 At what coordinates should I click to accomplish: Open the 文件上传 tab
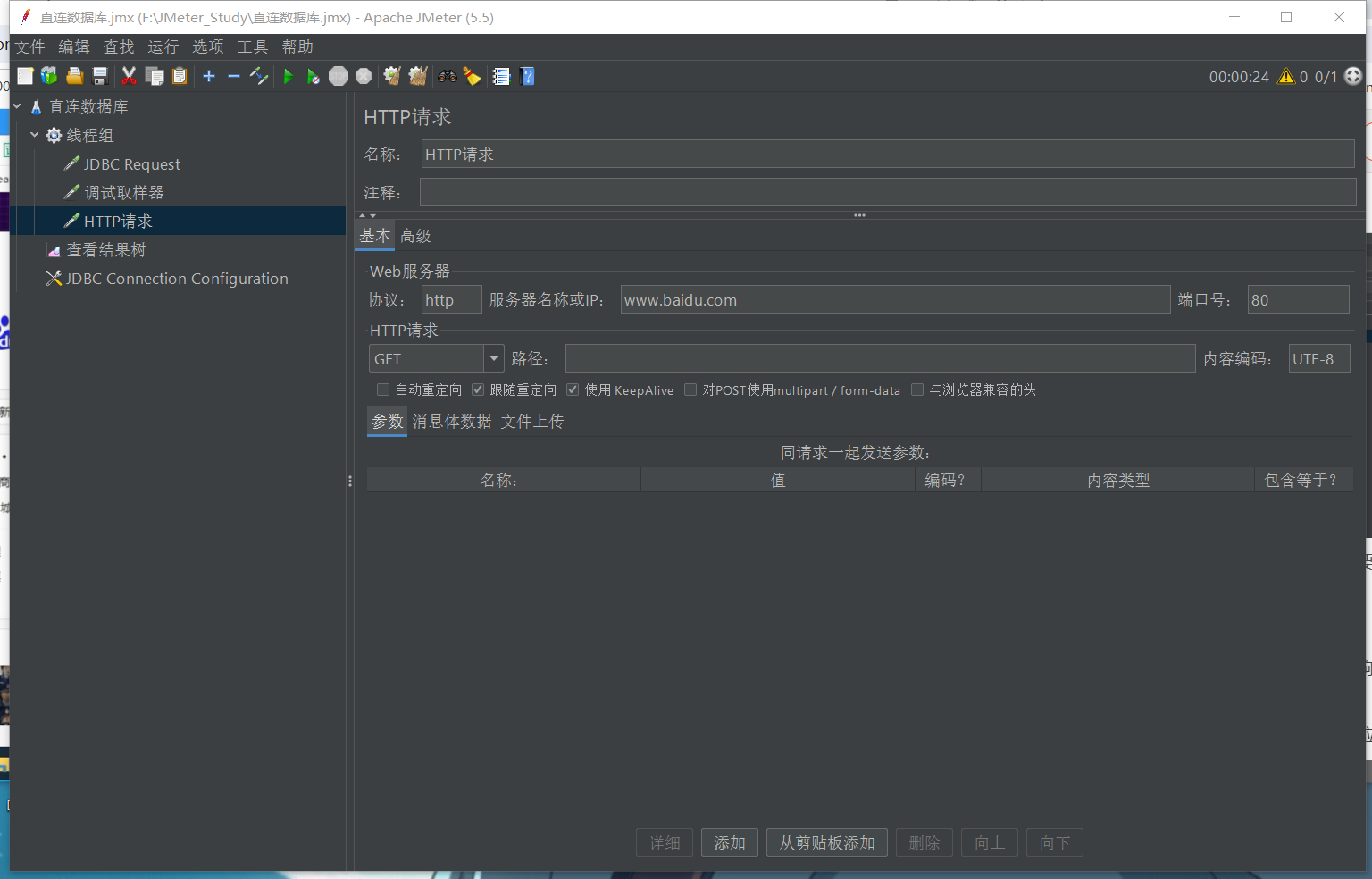coord(532,422)
